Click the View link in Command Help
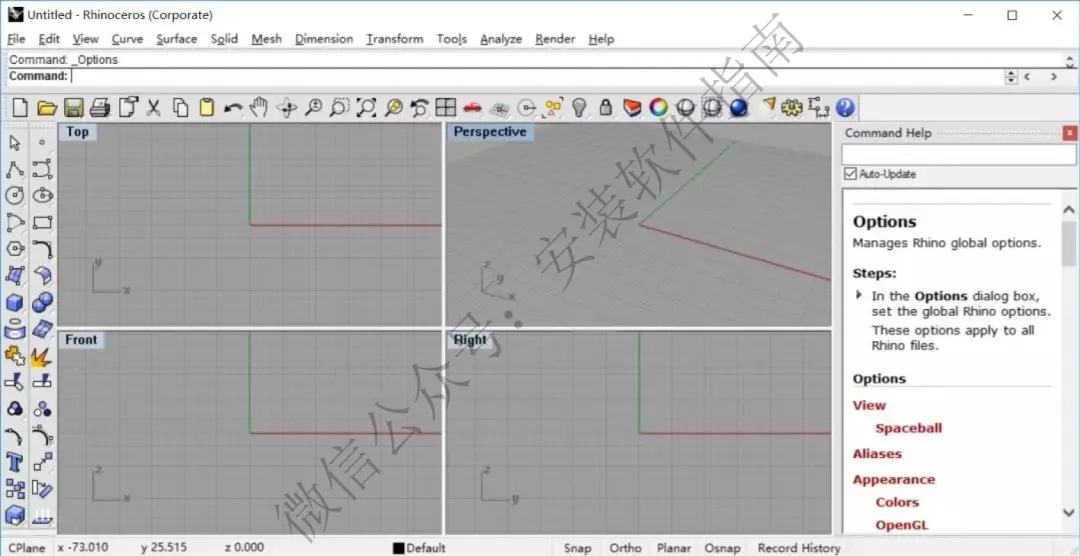The width and height of the screenshot is (1080, 556). 869,405
